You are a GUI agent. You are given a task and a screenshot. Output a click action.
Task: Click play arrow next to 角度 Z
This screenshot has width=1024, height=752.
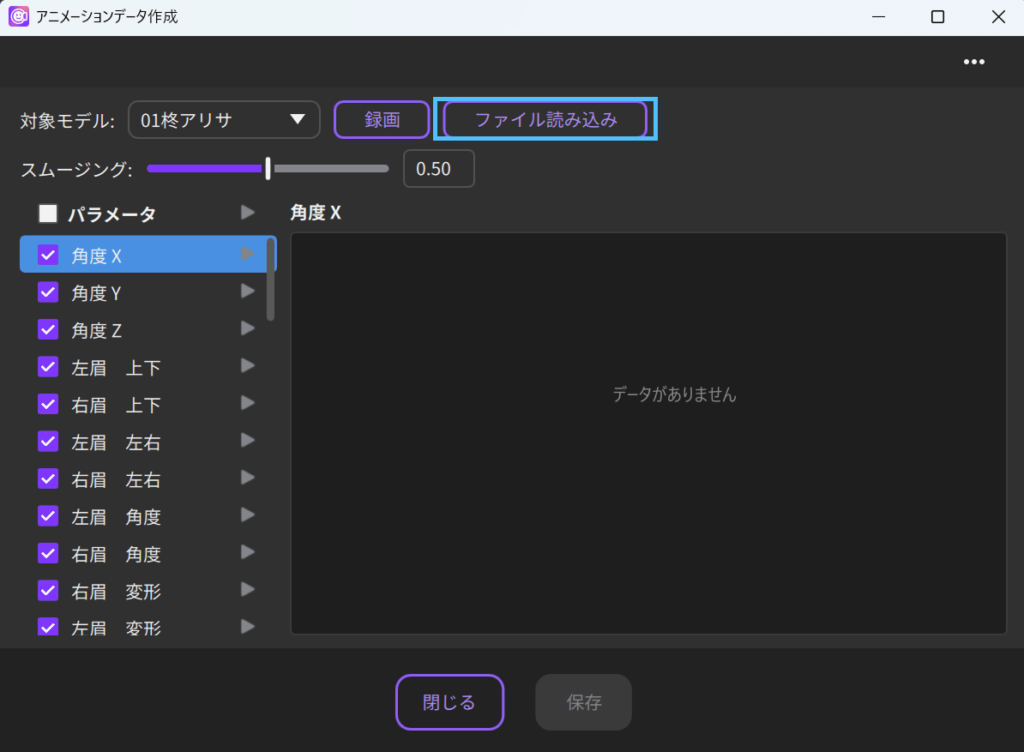[x=248, y=328]
